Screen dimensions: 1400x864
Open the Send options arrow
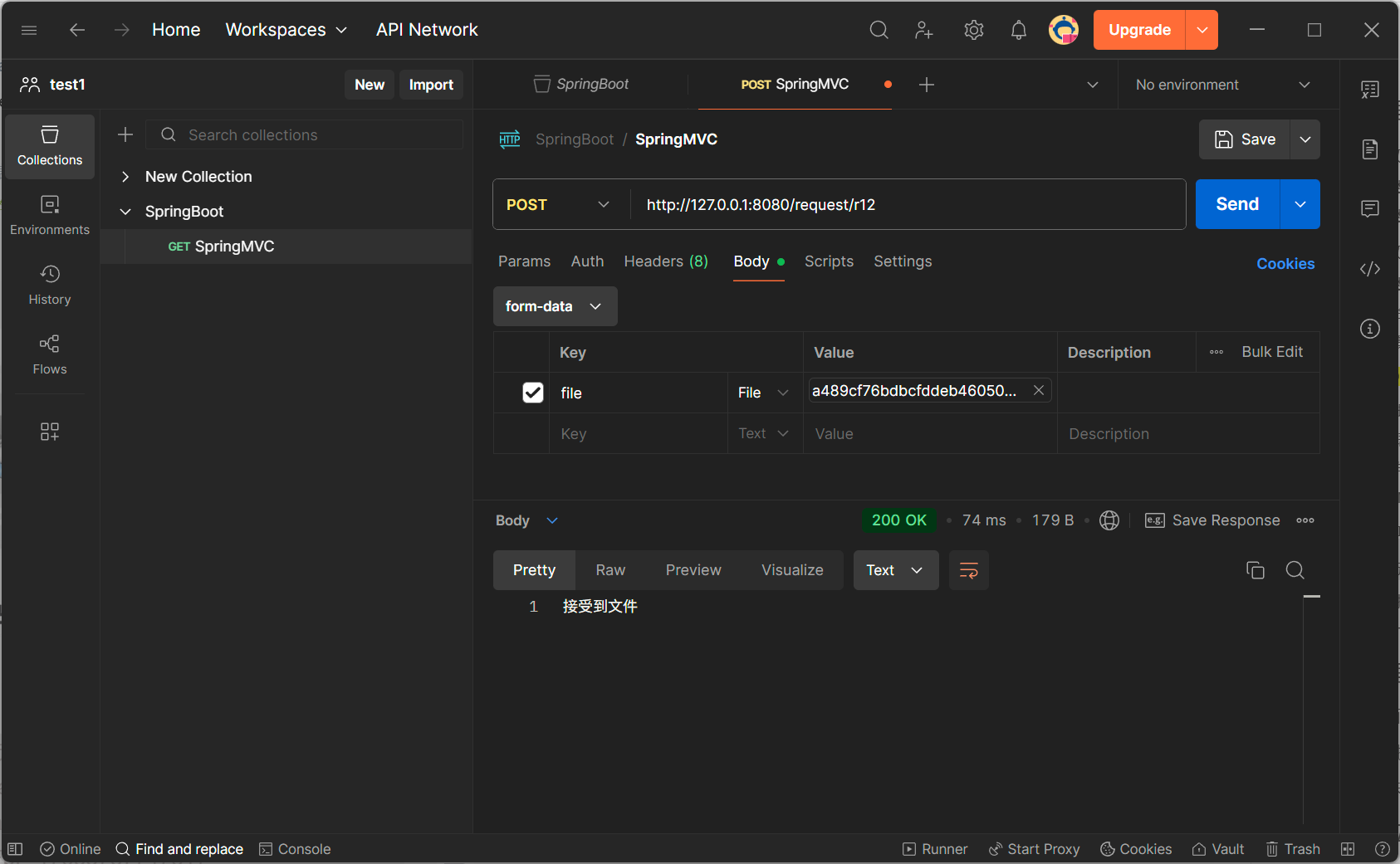[x=1300, y=204]
